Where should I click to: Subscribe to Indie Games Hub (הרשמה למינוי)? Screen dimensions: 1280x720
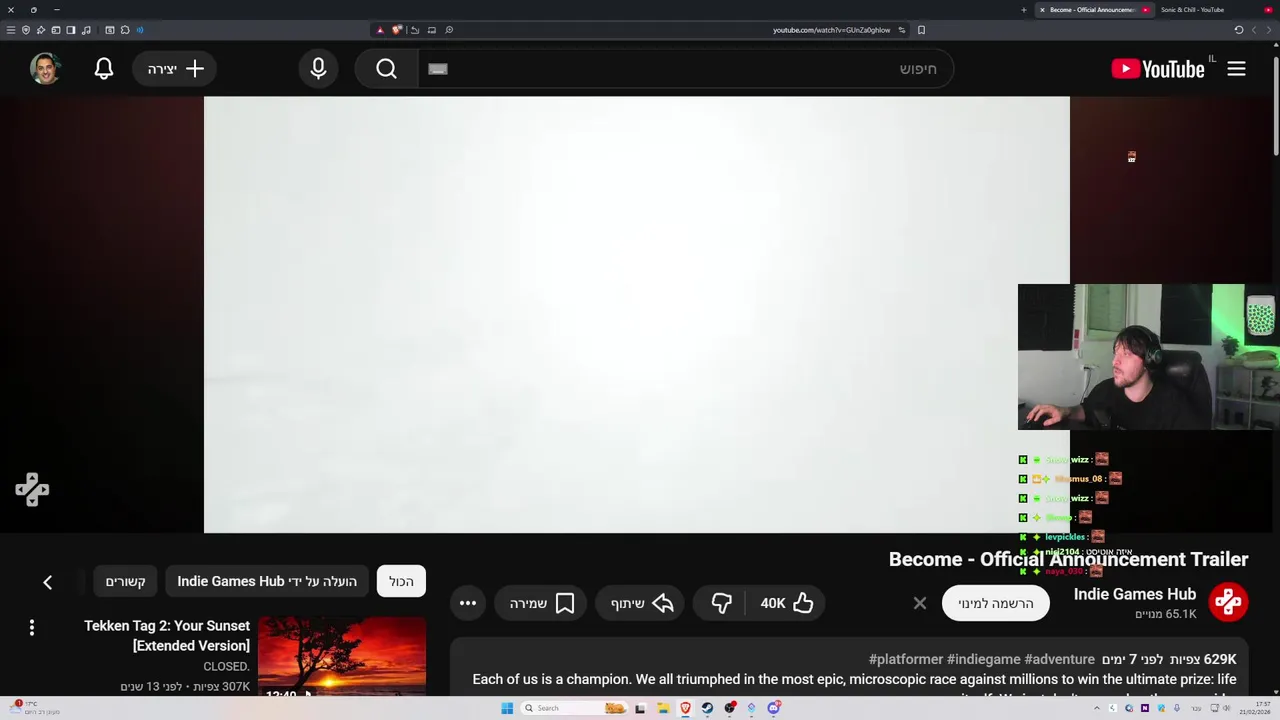tap(995, 603)
